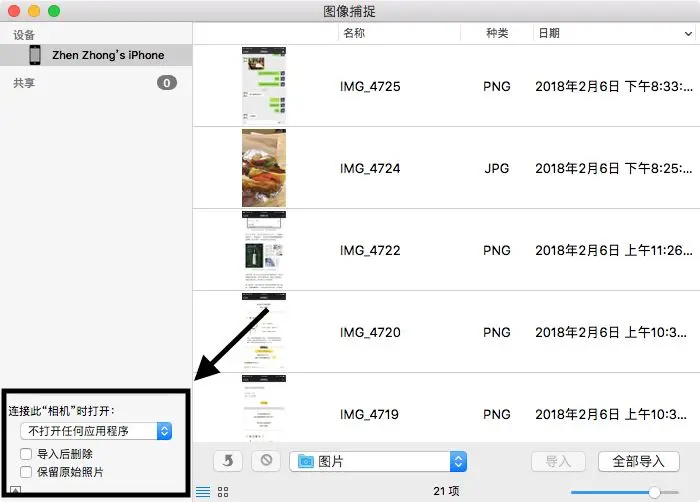The image size is (700, 502).
Task: Select IMG_4725 thumbnail
Action: point(264,85)
